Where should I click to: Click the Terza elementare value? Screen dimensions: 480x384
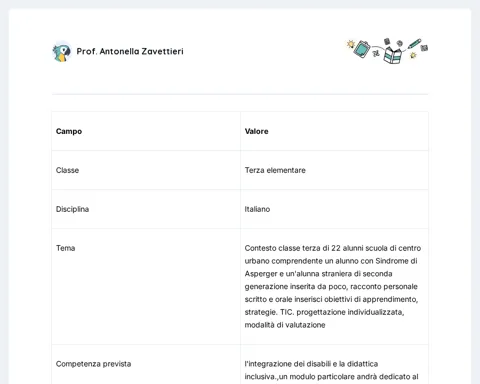[275, 170]
